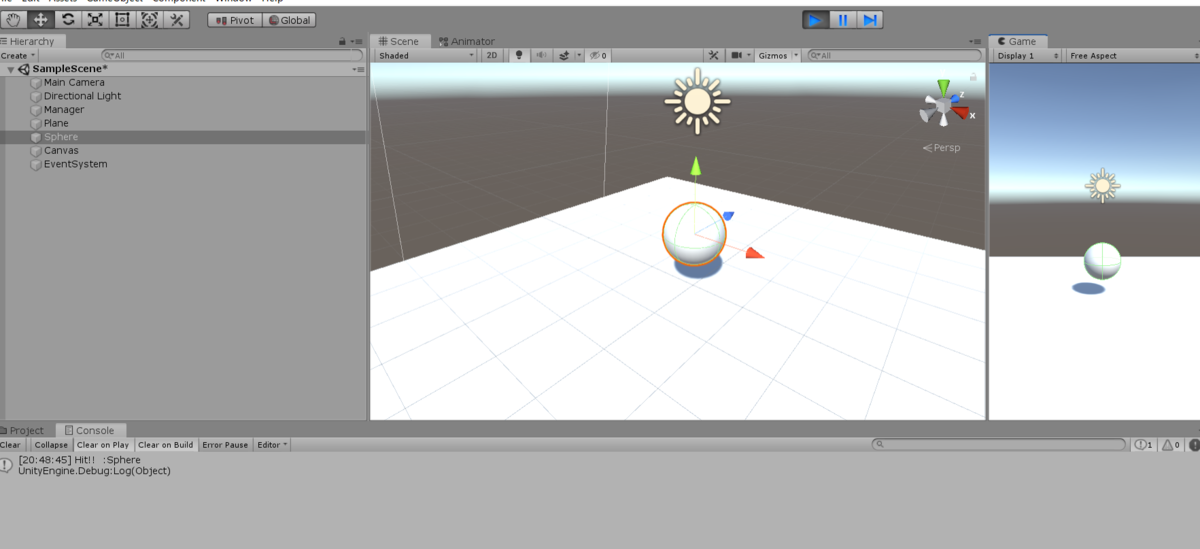
Task: Click Clear in the Console
Action: coord(10,445)
